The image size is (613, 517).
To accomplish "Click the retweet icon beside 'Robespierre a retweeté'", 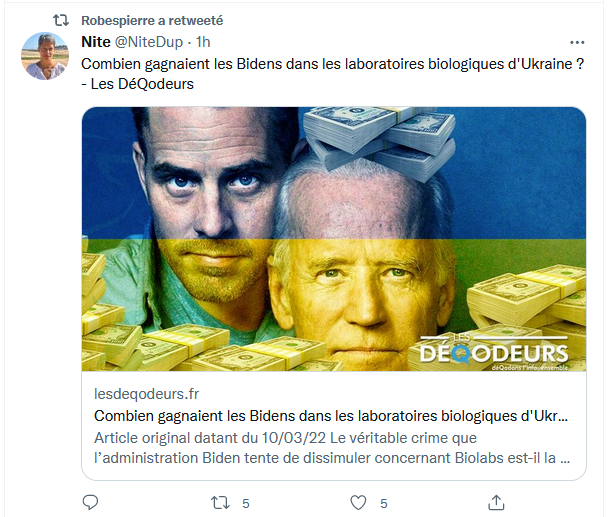I will pyautogui.click(x=61, y=20).
